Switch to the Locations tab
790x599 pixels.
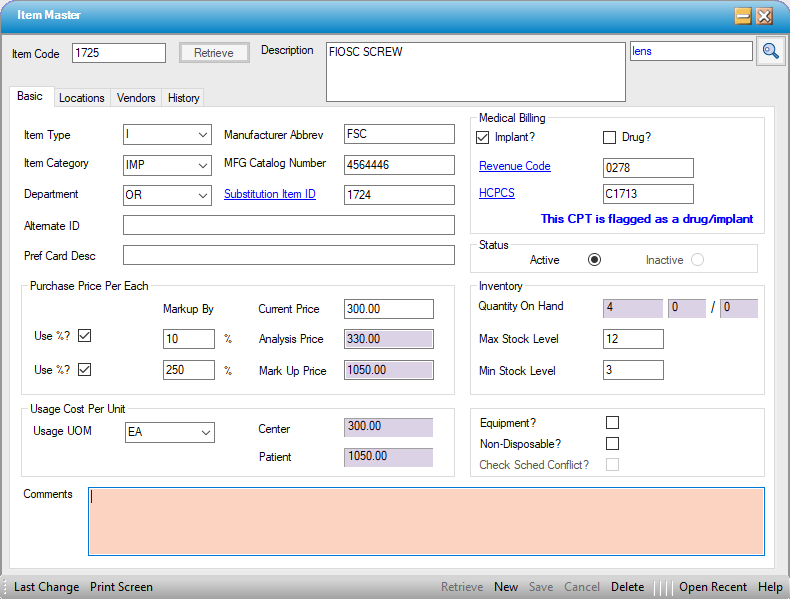pyautogui.click(x=81, y=98)
